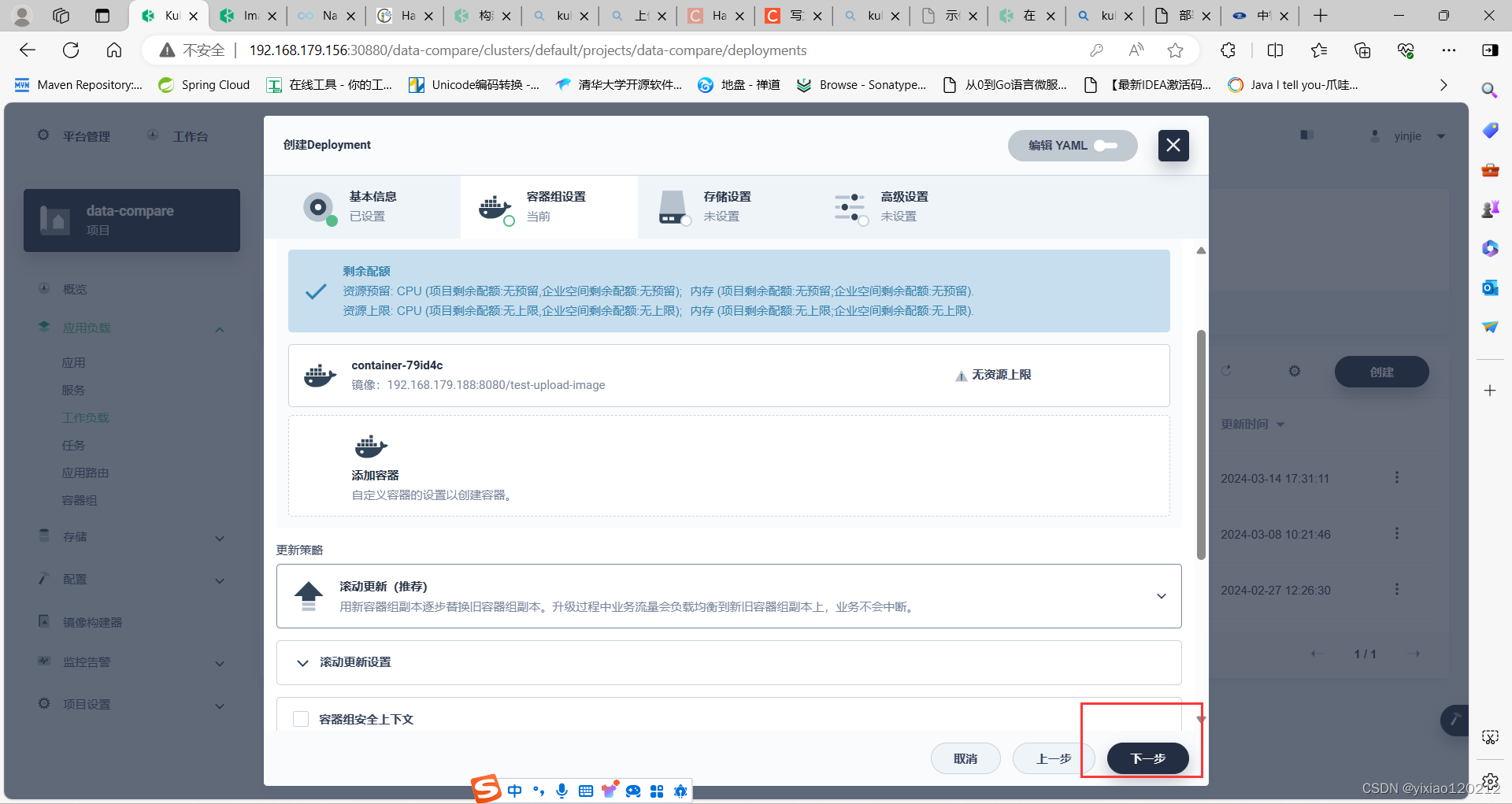Select the data-compare project card
The width and height of the screenshot is (1512, 804).
(132, 220)
